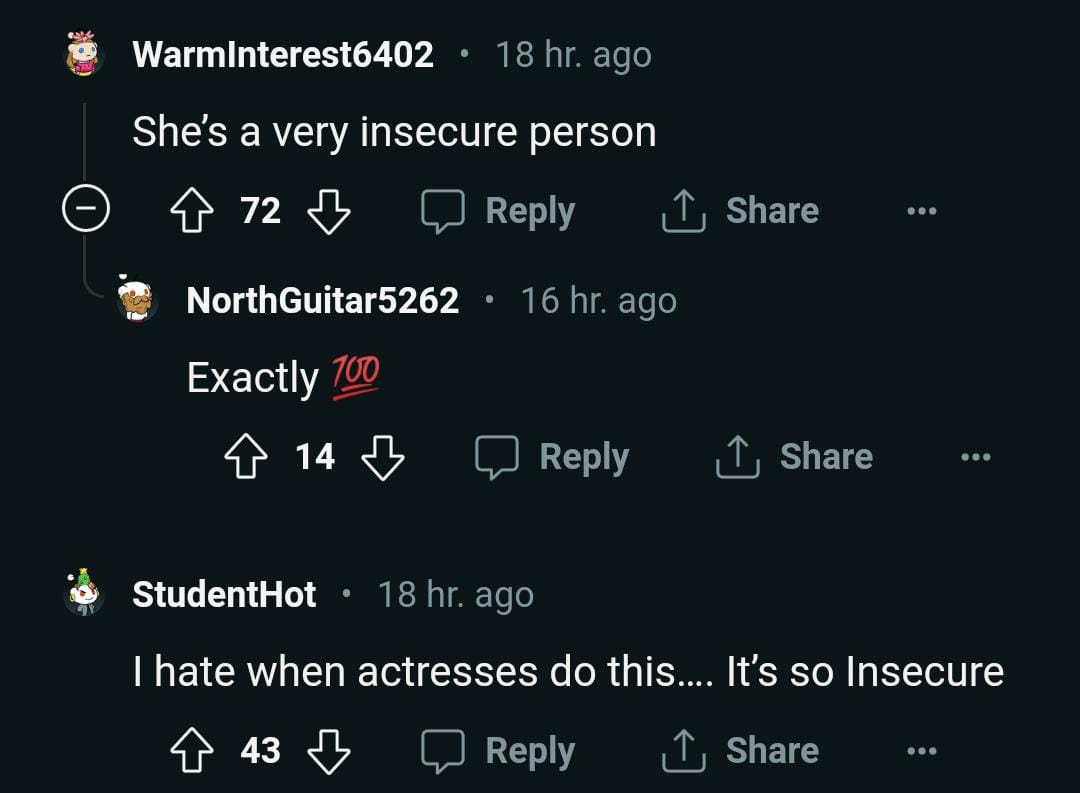Viewport: 1080px width, 793px height.
Task: Reply to NorthGuitar5262's comment
Action: (x=552, y=457)
